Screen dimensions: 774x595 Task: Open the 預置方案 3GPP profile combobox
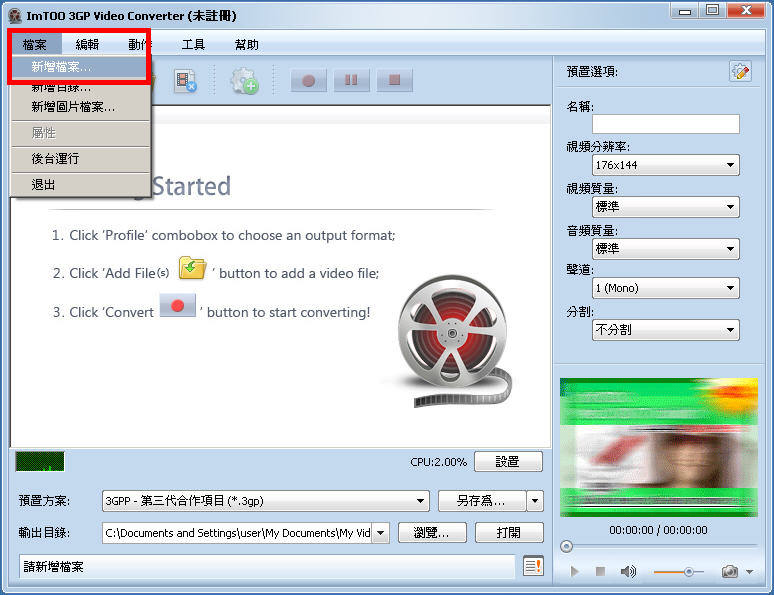(x=265, y=501)
